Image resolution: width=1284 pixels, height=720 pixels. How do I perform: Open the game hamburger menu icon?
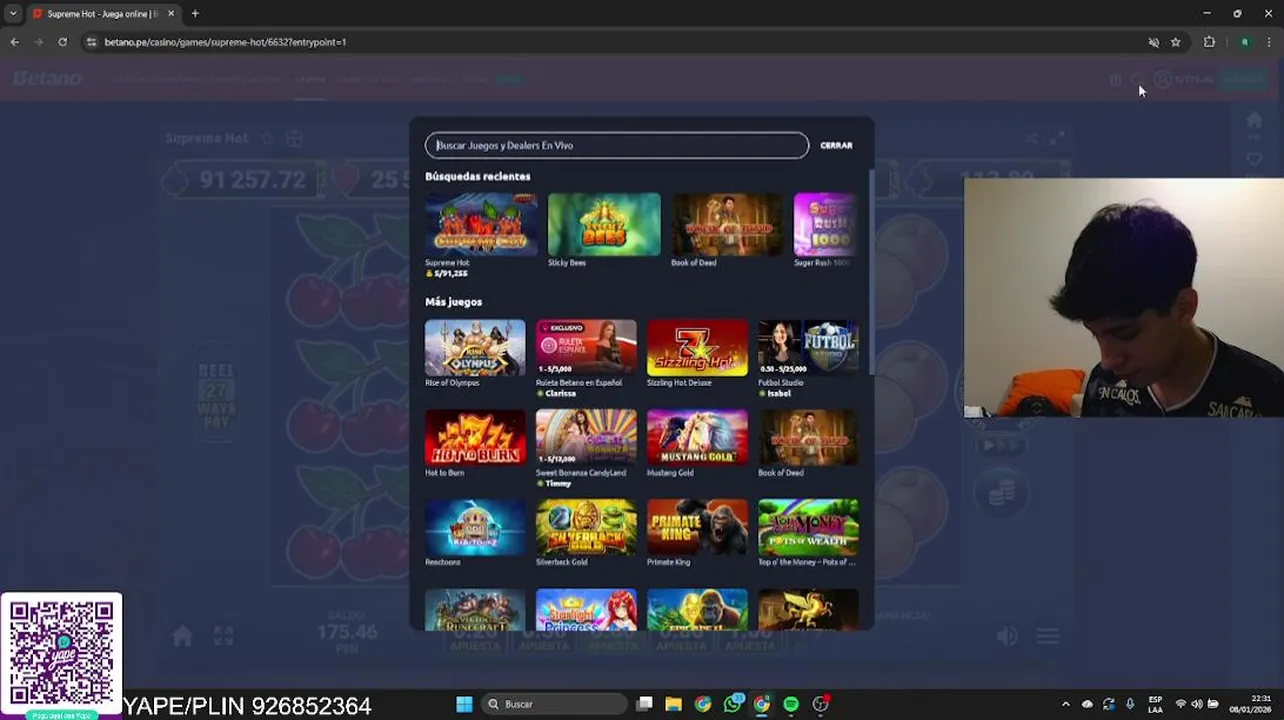click(1047, 637)
